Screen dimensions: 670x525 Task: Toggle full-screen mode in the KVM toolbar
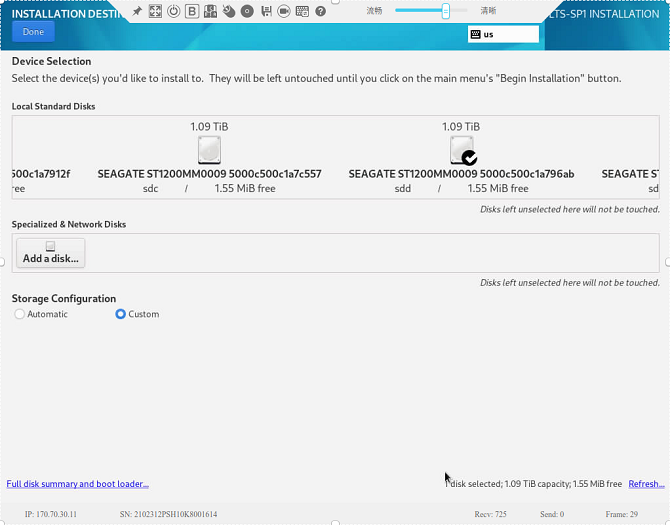155,11
